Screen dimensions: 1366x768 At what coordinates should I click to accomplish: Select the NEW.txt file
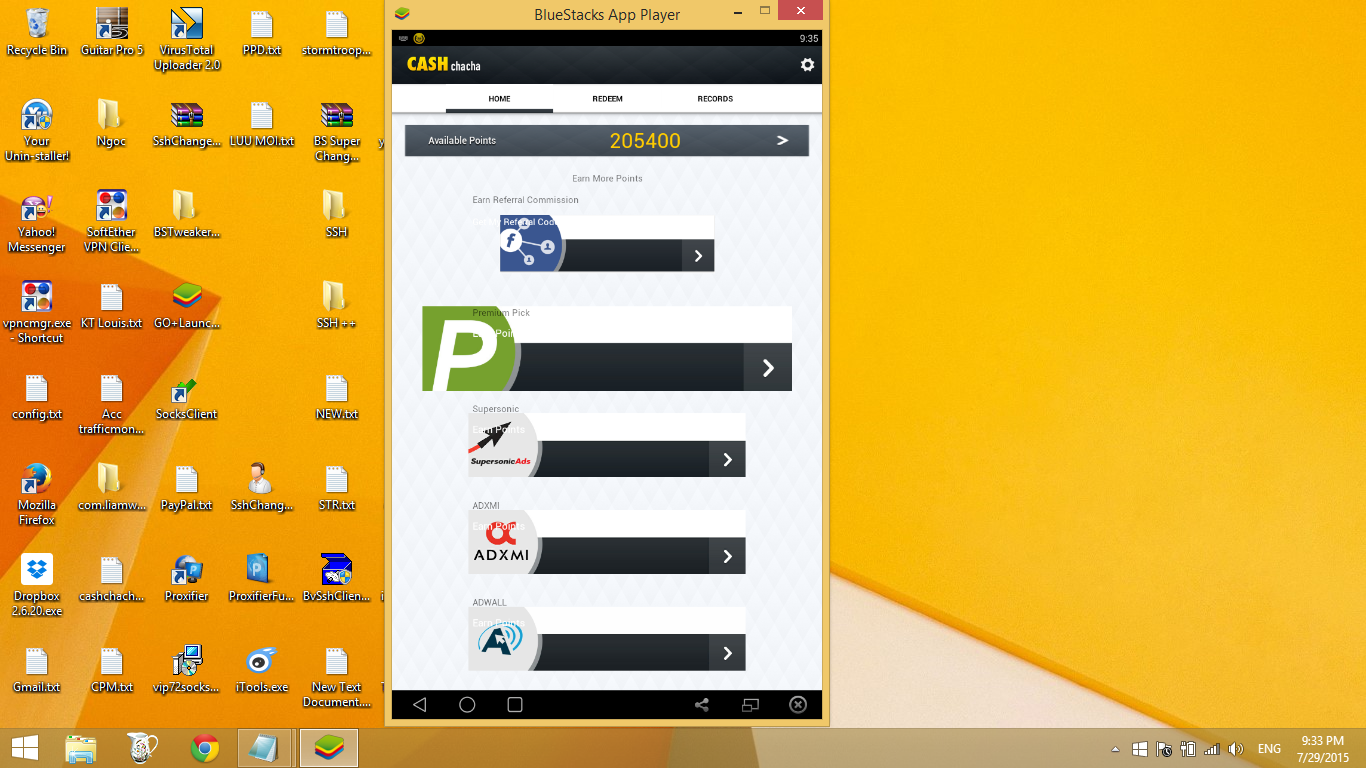(x=337, y=396)
